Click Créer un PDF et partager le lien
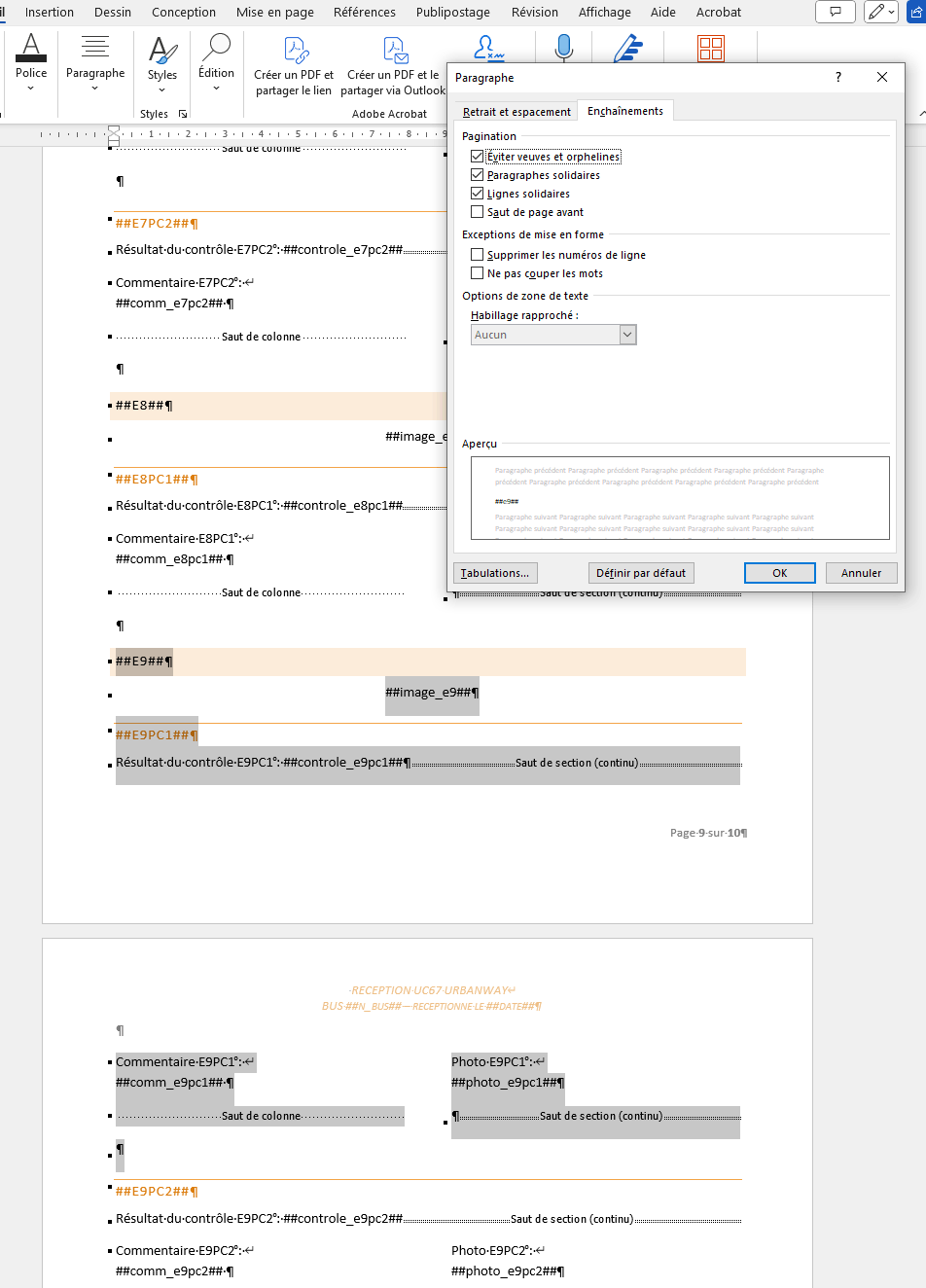Image resolution: width=926 pixels, height=1288 pixels. coord(294,66)
